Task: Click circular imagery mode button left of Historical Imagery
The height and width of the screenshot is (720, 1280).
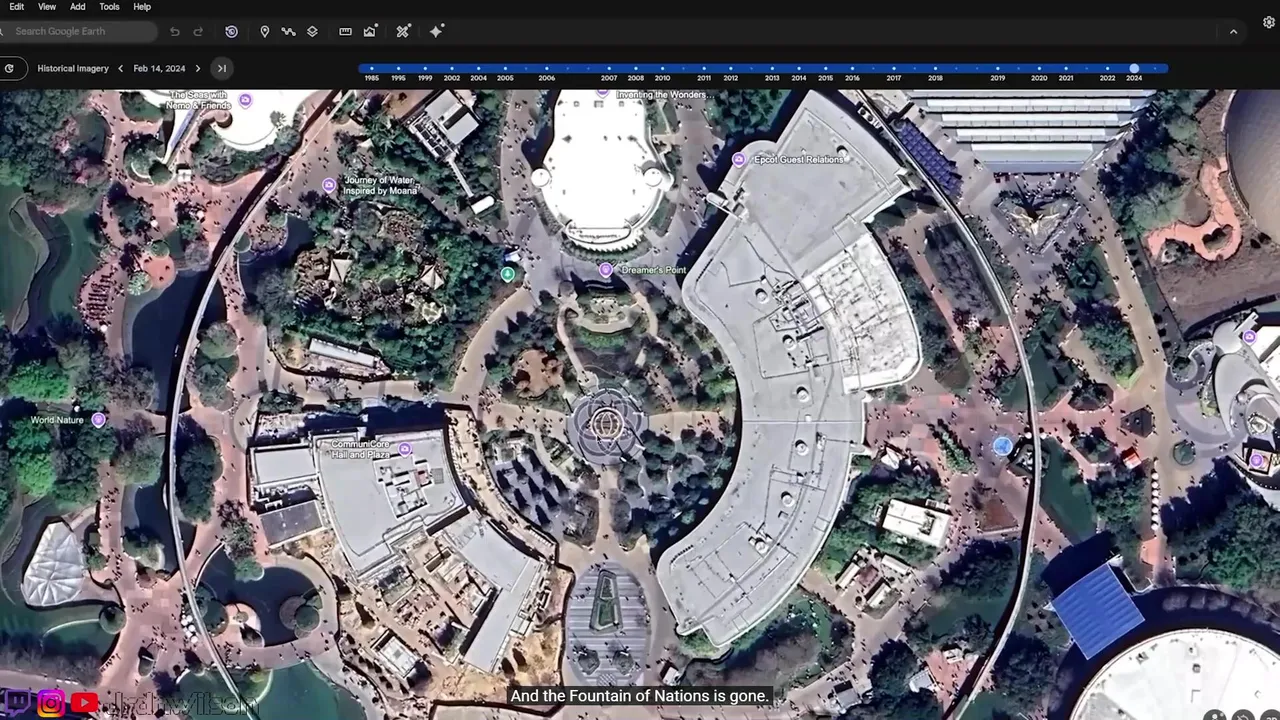Action: point(9,68)
